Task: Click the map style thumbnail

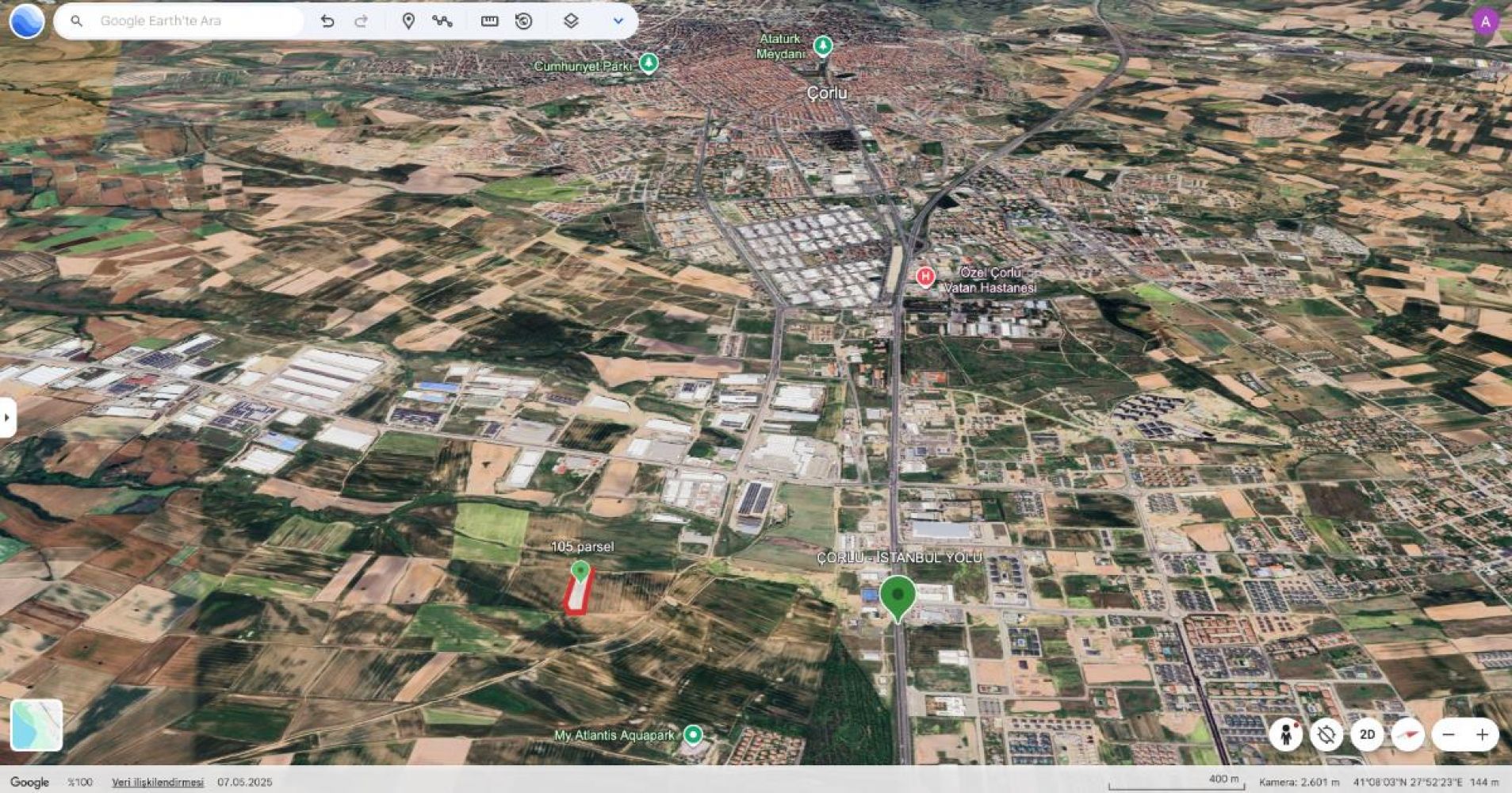Action: tap(36, 725)
